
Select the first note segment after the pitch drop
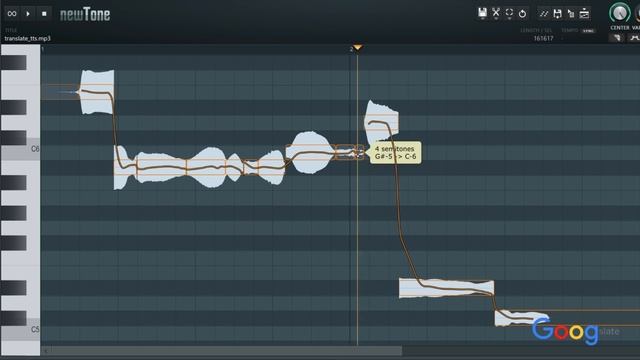point(125,167)
